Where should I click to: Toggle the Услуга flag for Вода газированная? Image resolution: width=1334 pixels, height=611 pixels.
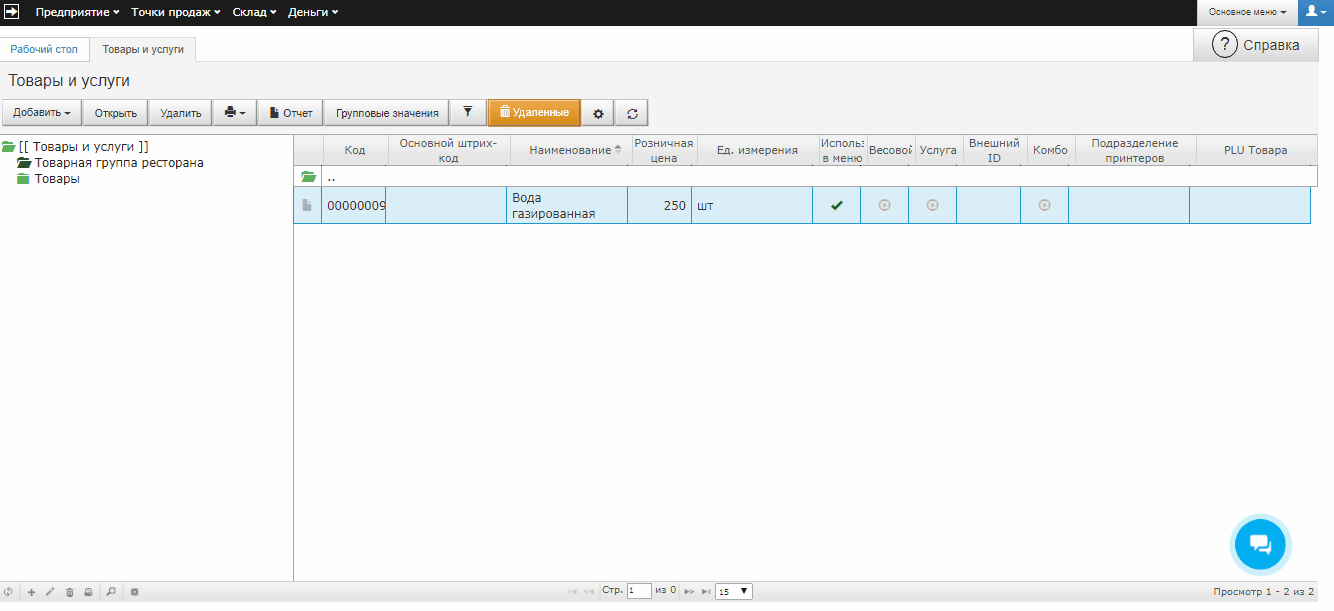tap(932, 205)
